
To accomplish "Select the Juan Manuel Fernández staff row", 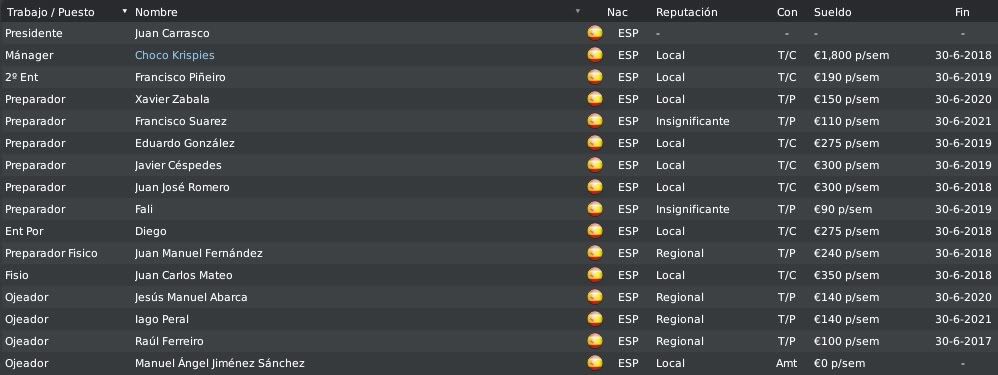I will click(499, 253).
